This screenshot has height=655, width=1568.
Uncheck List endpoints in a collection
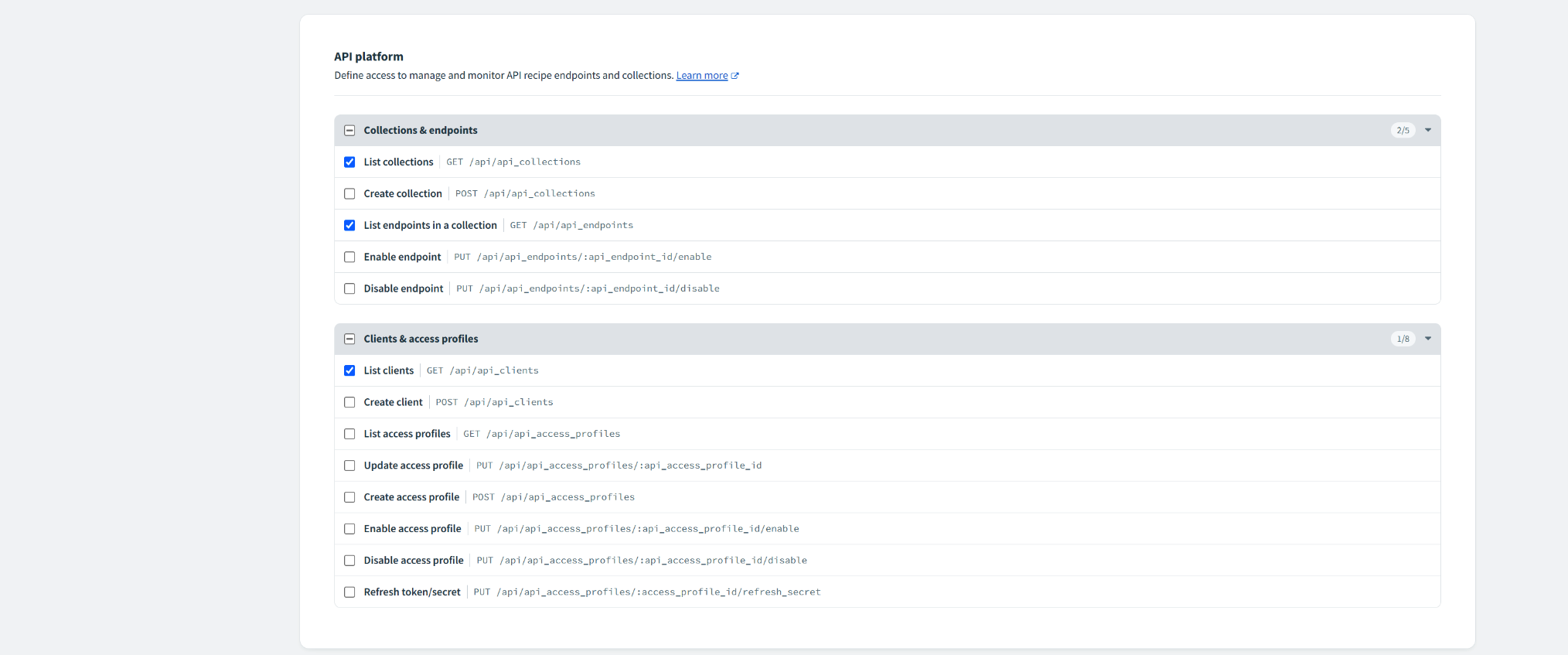coord(349,226)
